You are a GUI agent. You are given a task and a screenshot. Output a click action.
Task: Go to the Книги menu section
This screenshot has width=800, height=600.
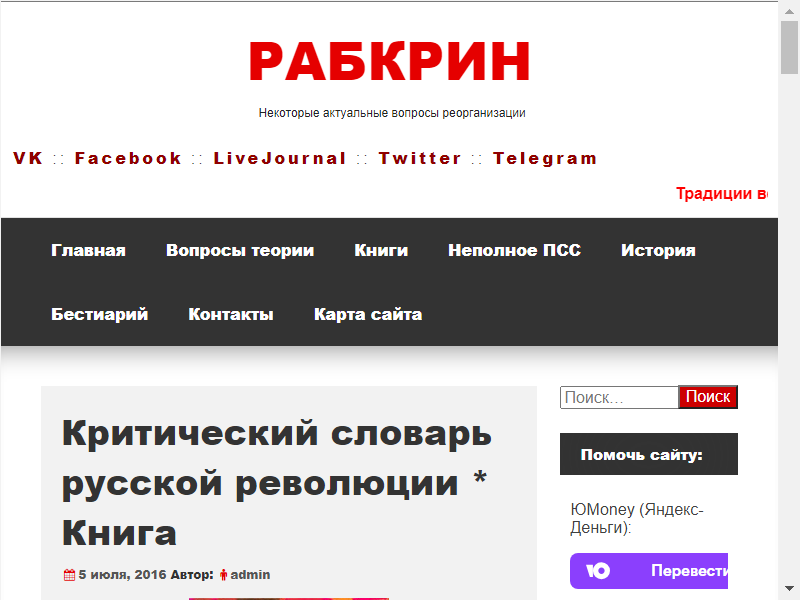pos(381,250)
